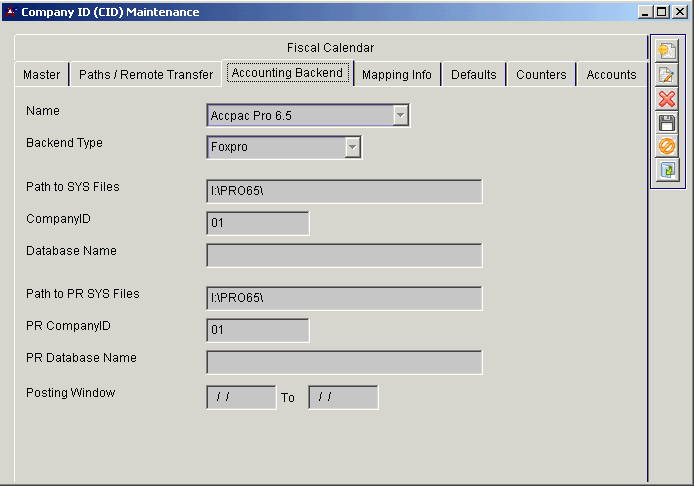Click the Posting Window start date field
Viewport: 694px width, 486px height.
[x=241, y=398]
